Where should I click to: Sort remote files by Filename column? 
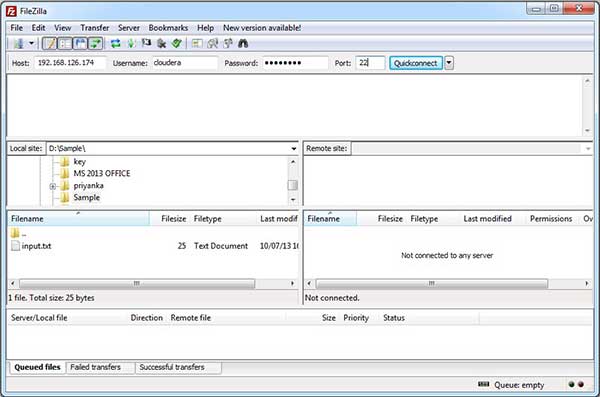point(330,219)
